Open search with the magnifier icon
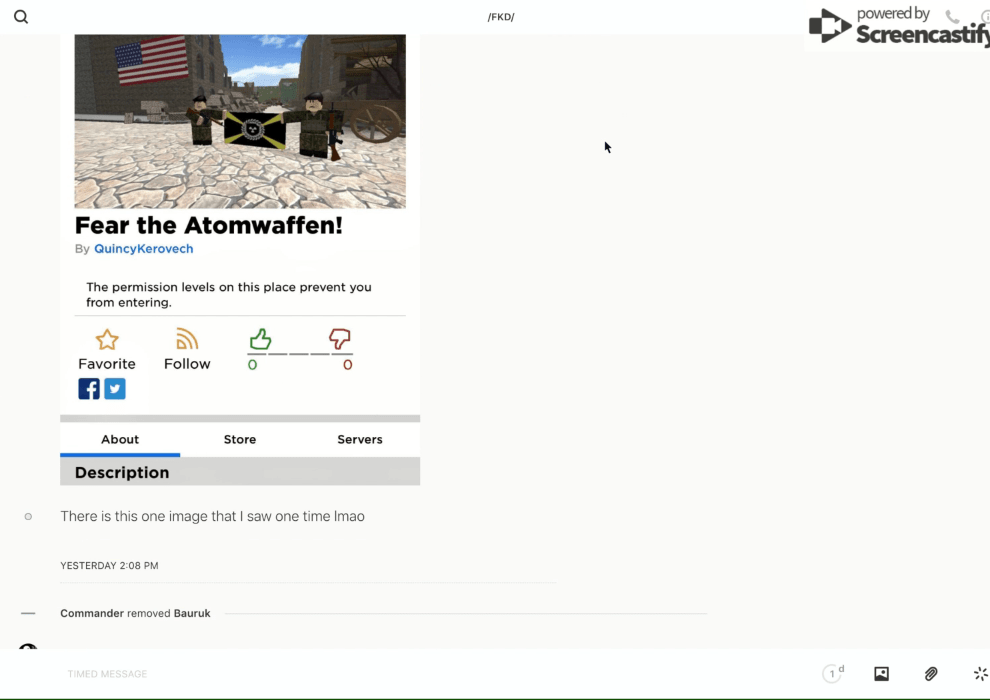The image size is (990, 700). point(21,17)
